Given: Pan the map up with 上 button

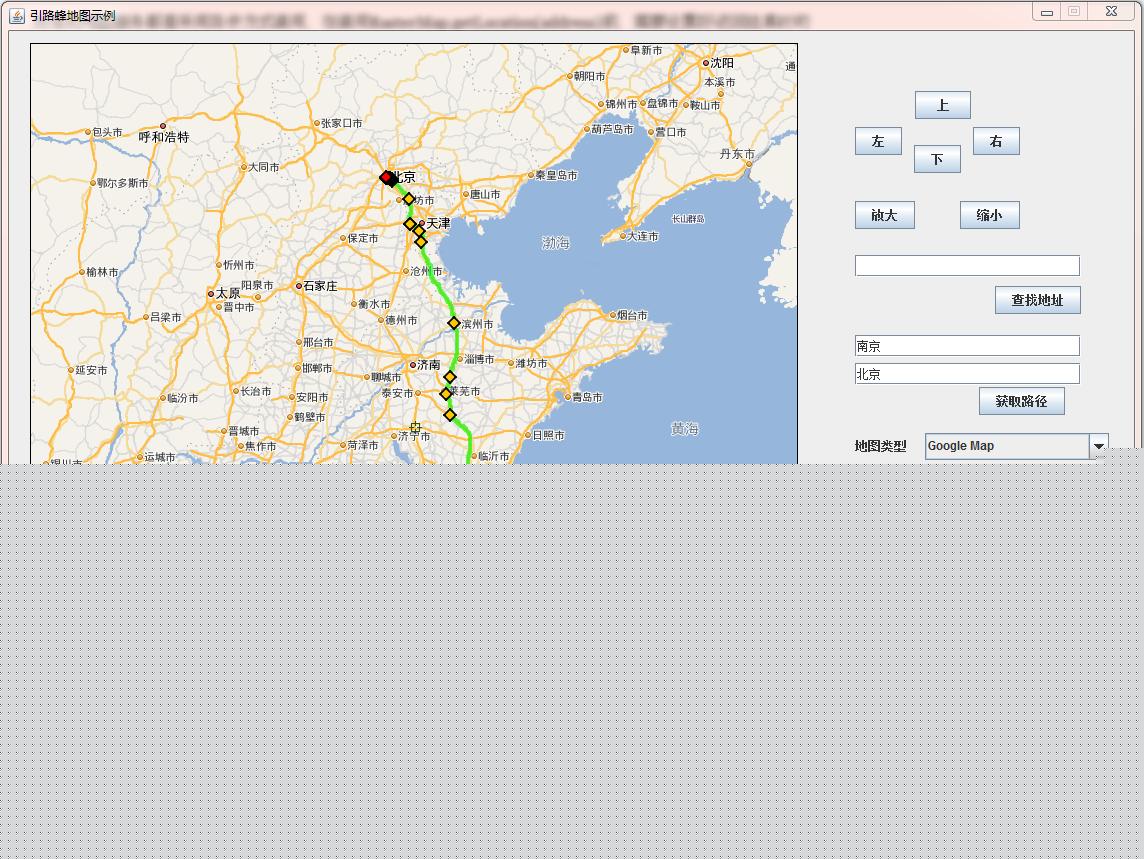Looking at the screenshot, I should (x=942, y=105).
